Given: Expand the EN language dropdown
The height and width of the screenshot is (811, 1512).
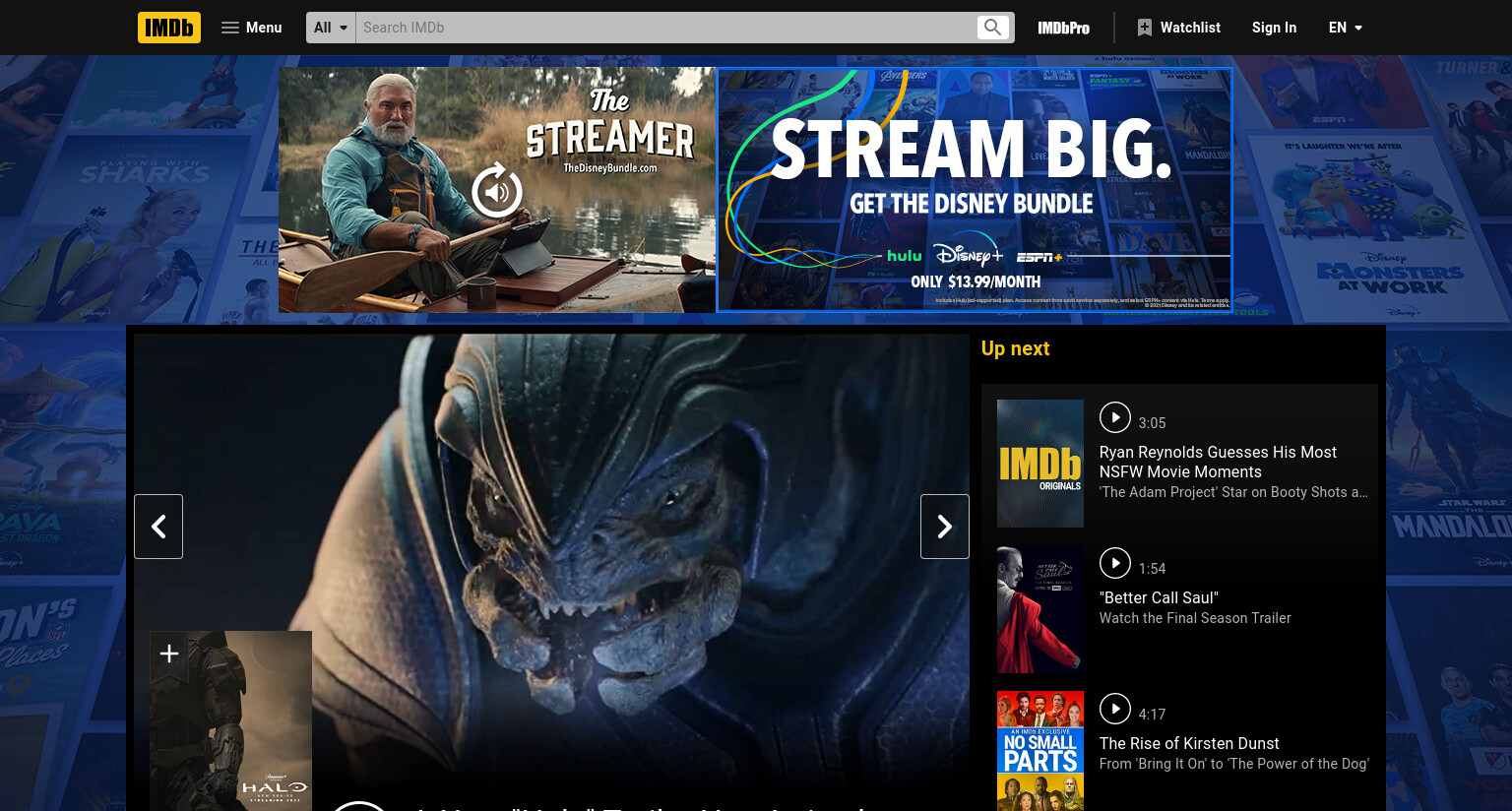Looking at the screenshot, I should (1345, 28).
